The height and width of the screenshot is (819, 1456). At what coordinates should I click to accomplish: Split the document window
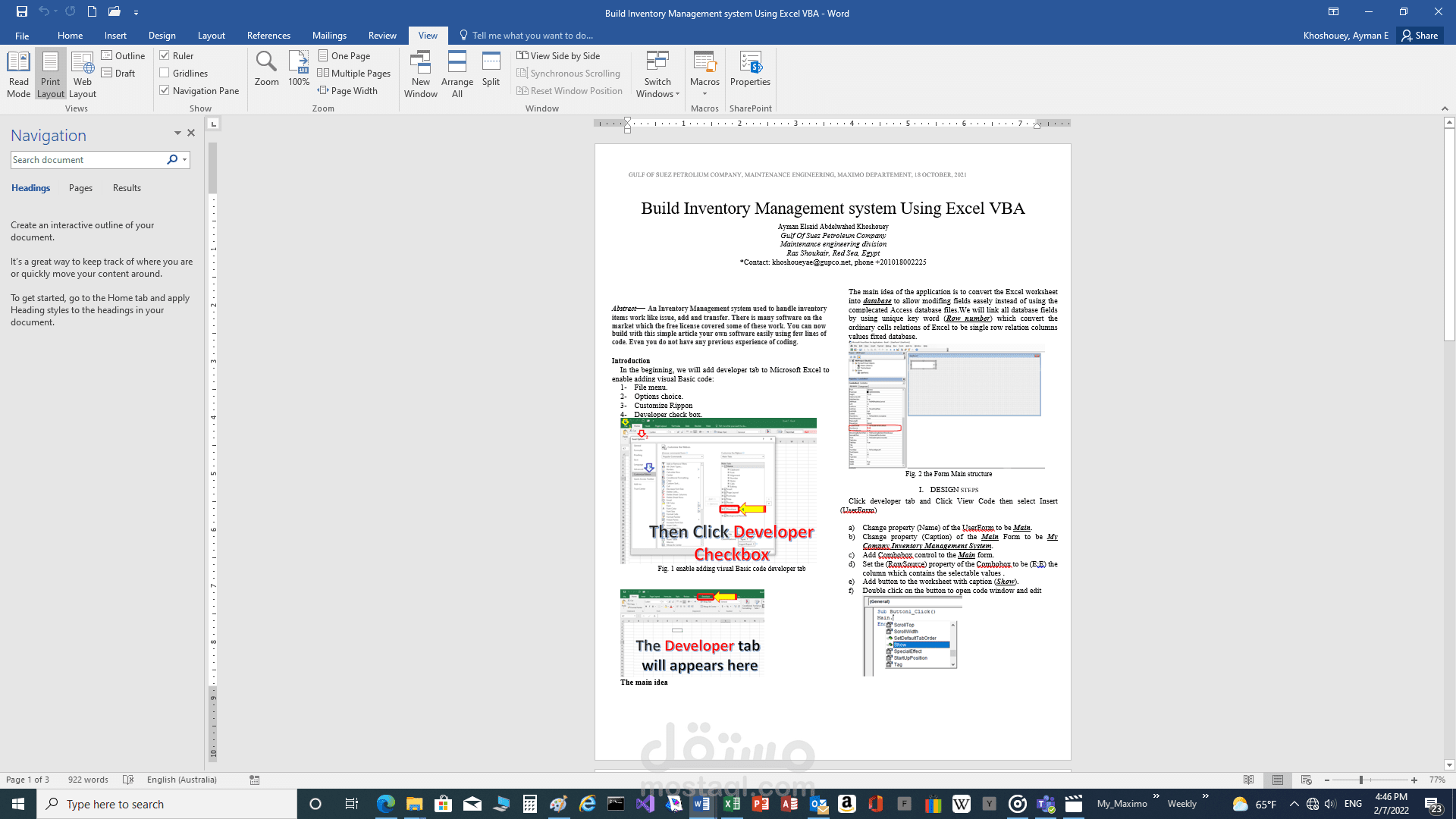pos(491,72)
